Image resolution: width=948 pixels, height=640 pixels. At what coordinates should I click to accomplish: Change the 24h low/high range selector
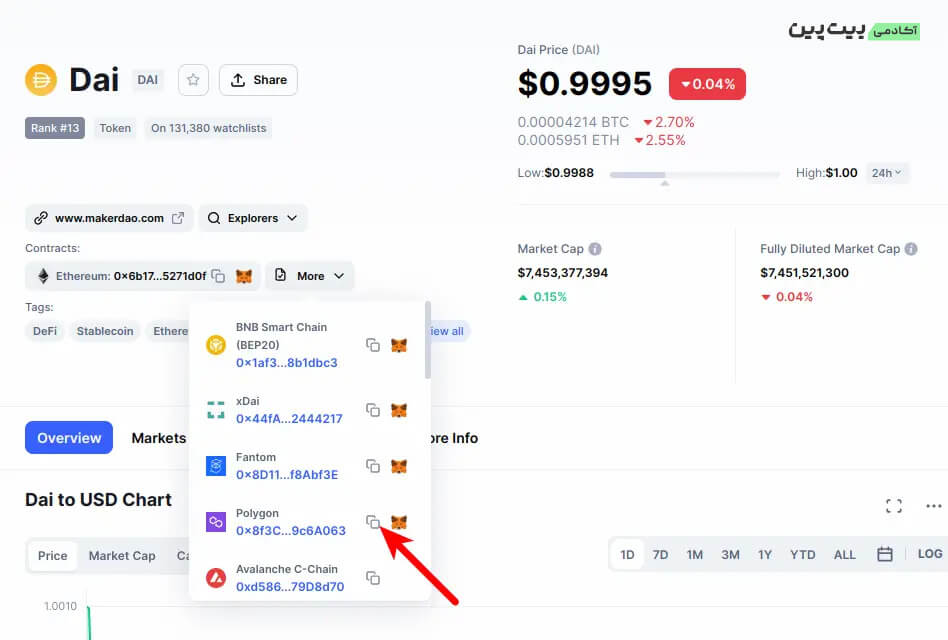(x=887, y=173)
